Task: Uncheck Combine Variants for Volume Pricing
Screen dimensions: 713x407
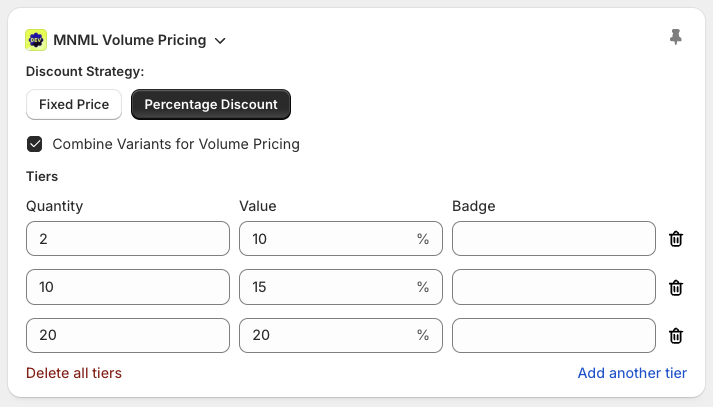Action: point(35,144)
